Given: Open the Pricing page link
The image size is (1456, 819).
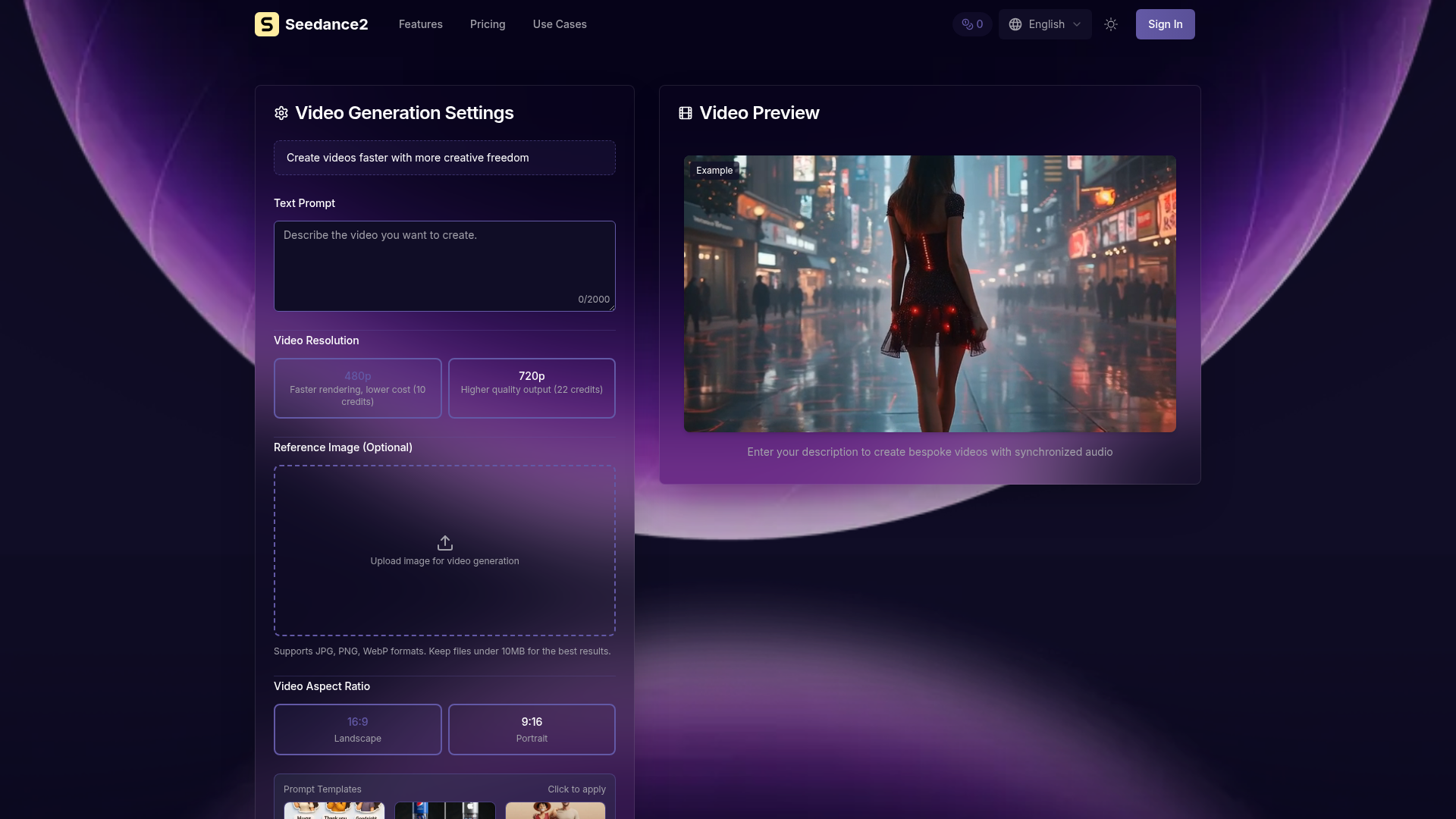Looking at the screenshot, I should pyautogui.click(x=488, y=24).
